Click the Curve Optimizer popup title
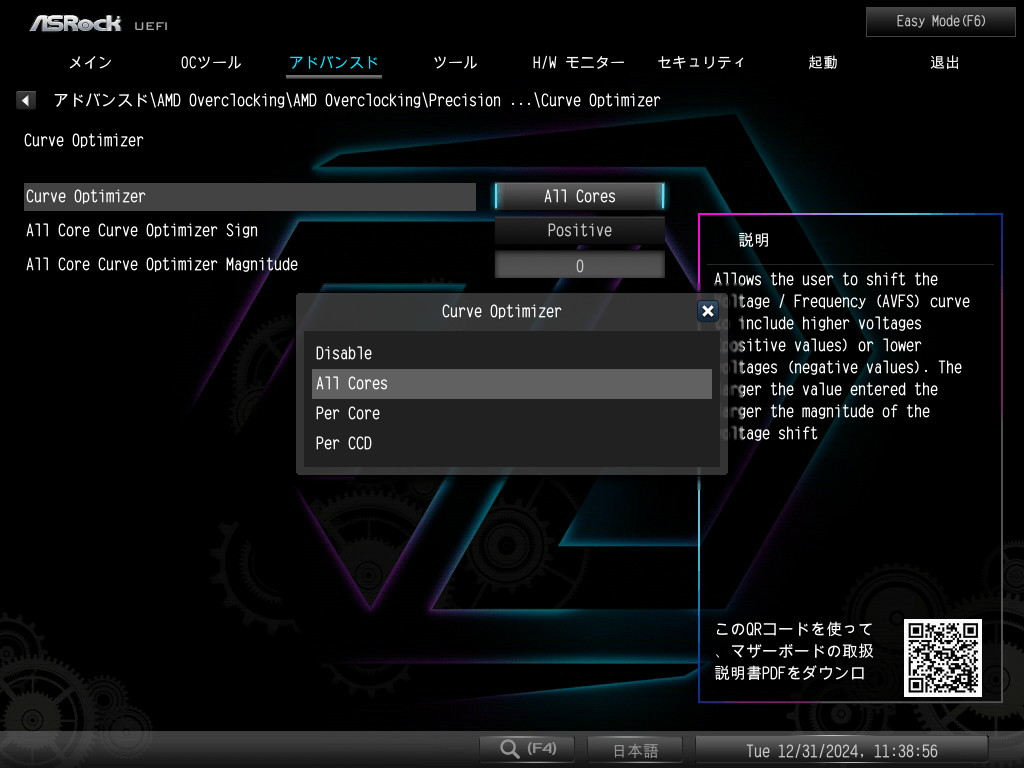This screenshot has height=768, width=1024. coord(502,312)
